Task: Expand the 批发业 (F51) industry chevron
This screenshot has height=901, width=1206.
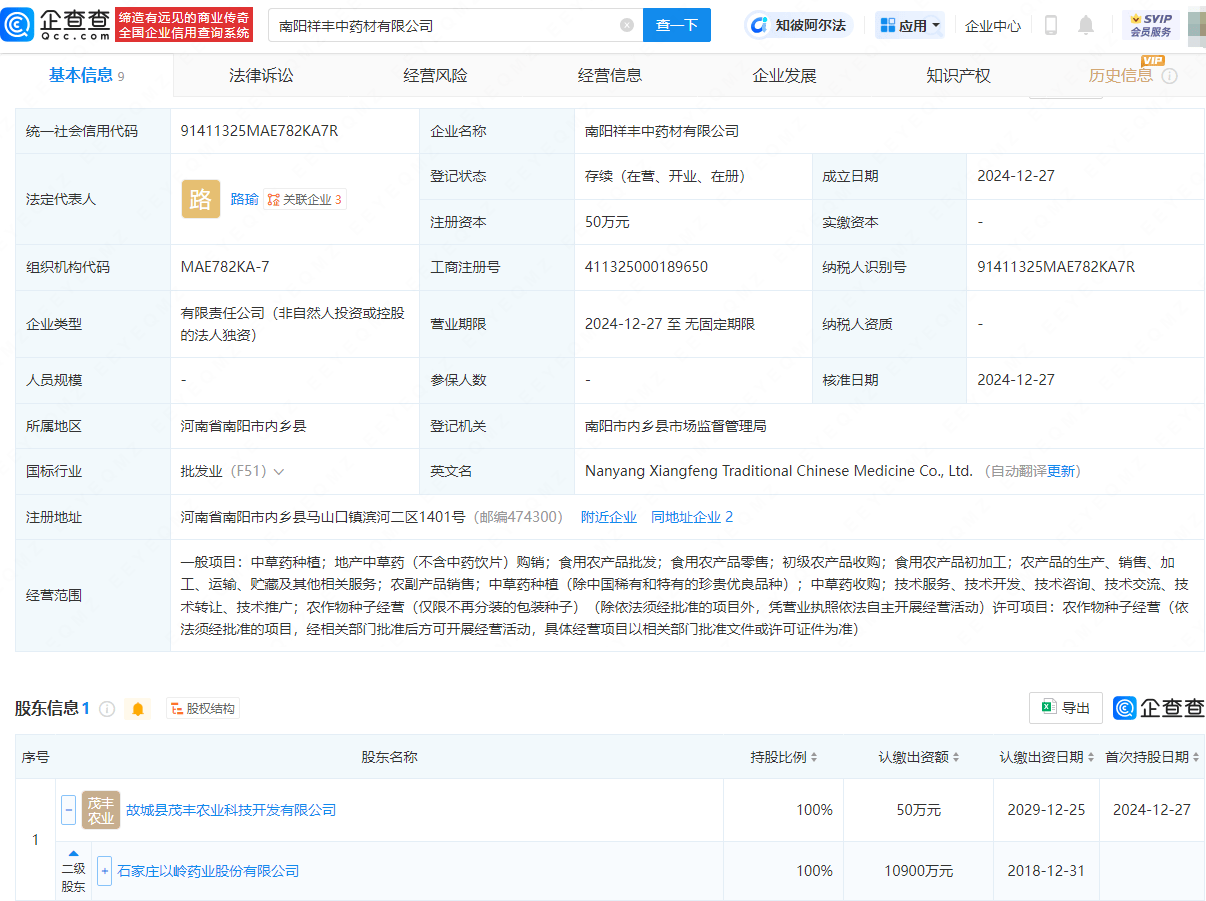Action: 278,471
